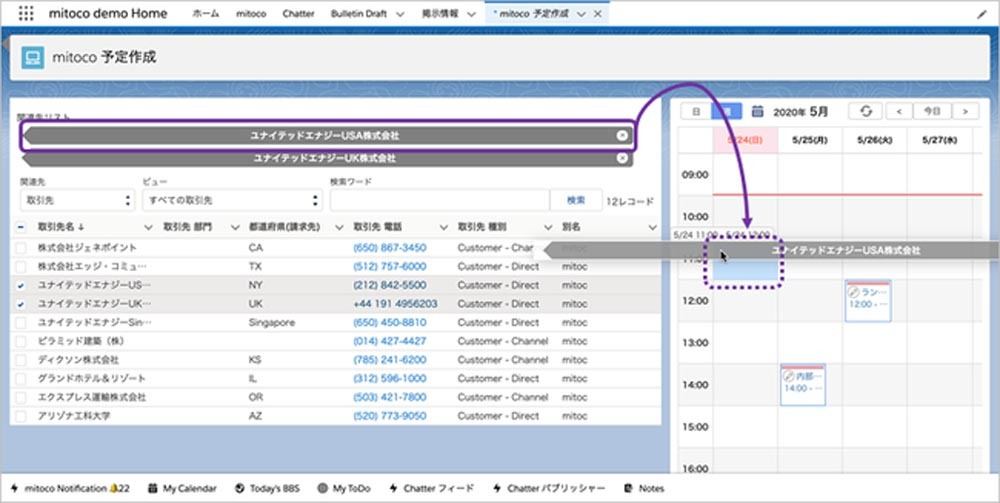Uncheck the ユナイテッドエナジーUK row checkbox
This screenshot has width=1000, height=503.
[x=21, y=303]
